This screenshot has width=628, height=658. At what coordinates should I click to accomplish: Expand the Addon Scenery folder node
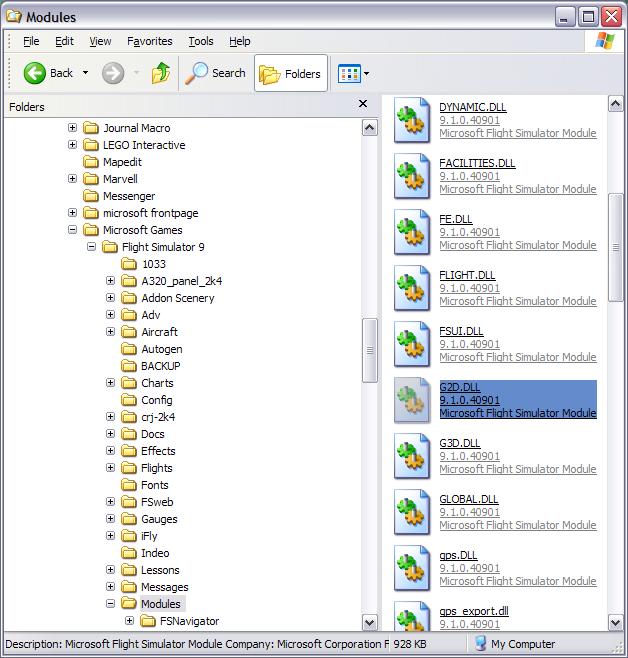[110, 298]
